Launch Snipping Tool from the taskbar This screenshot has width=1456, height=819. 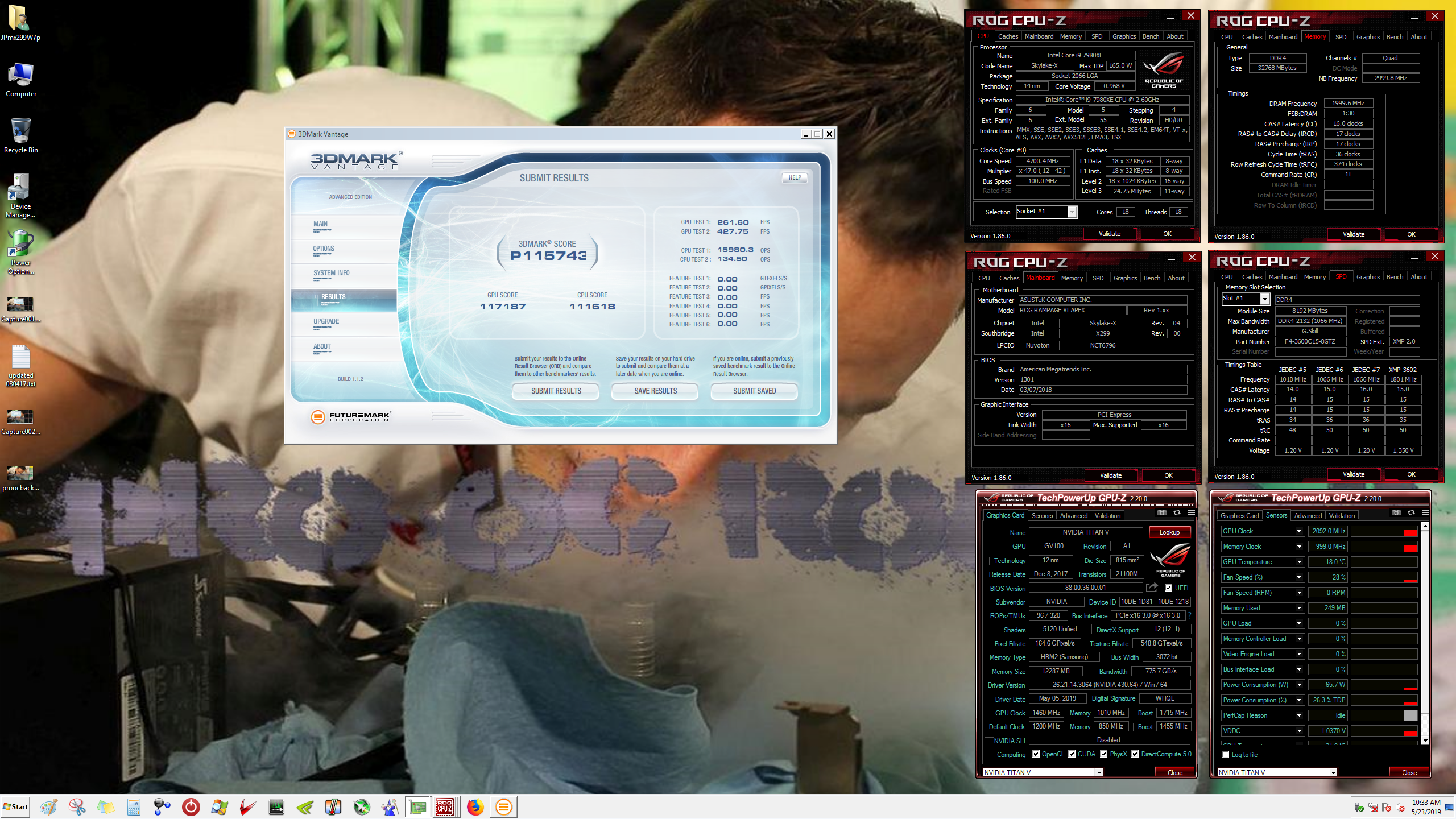coord(77,806)
